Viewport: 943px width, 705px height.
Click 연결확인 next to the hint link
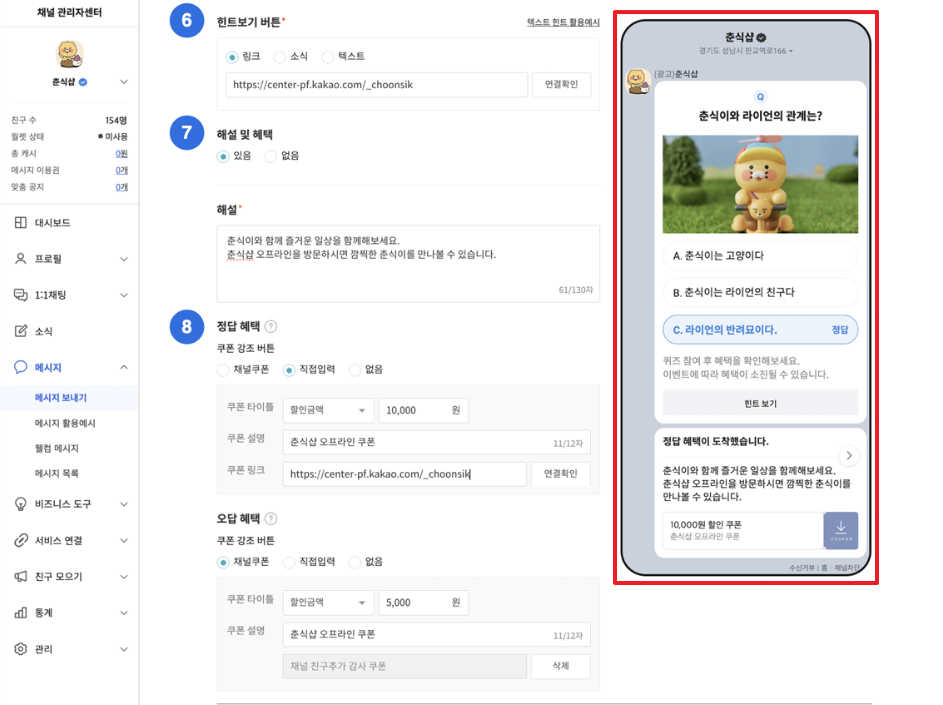561,85
